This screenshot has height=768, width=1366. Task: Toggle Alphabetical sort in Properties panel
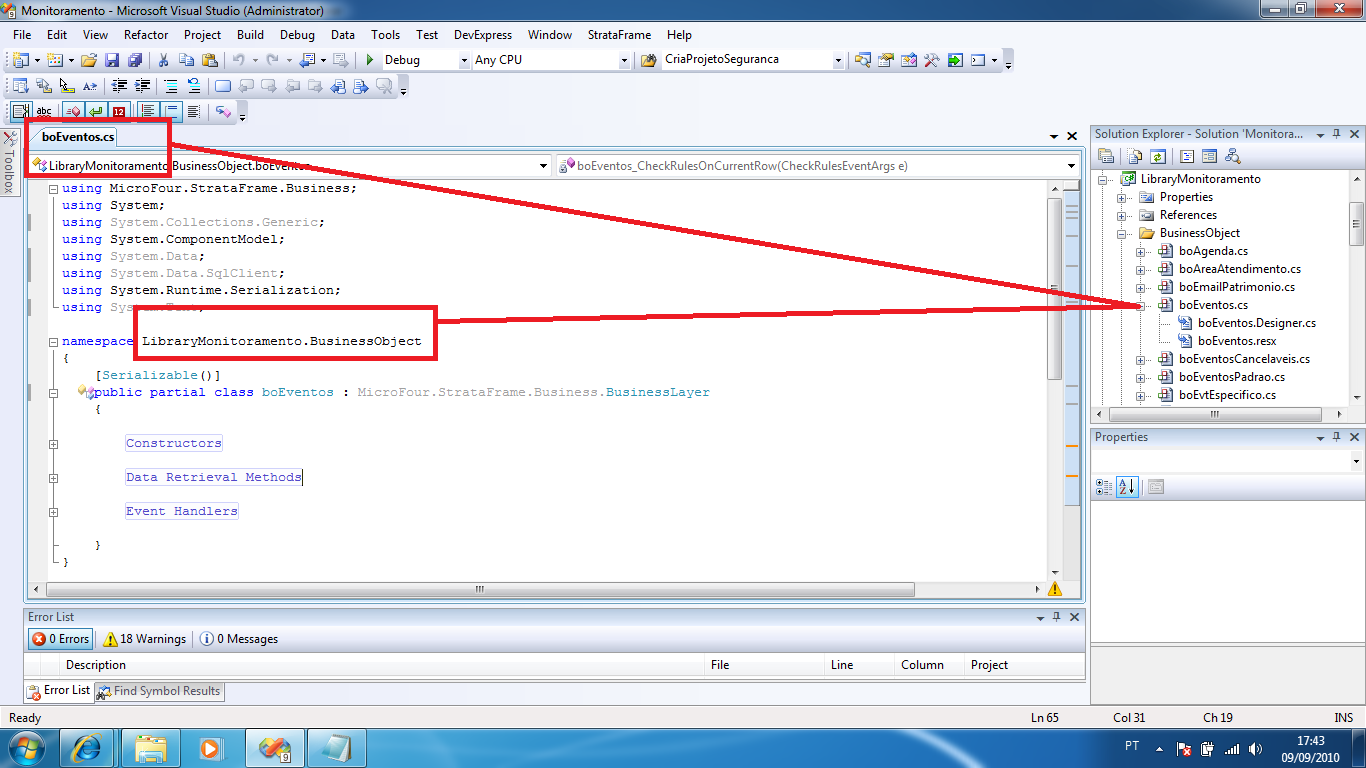1127,487
